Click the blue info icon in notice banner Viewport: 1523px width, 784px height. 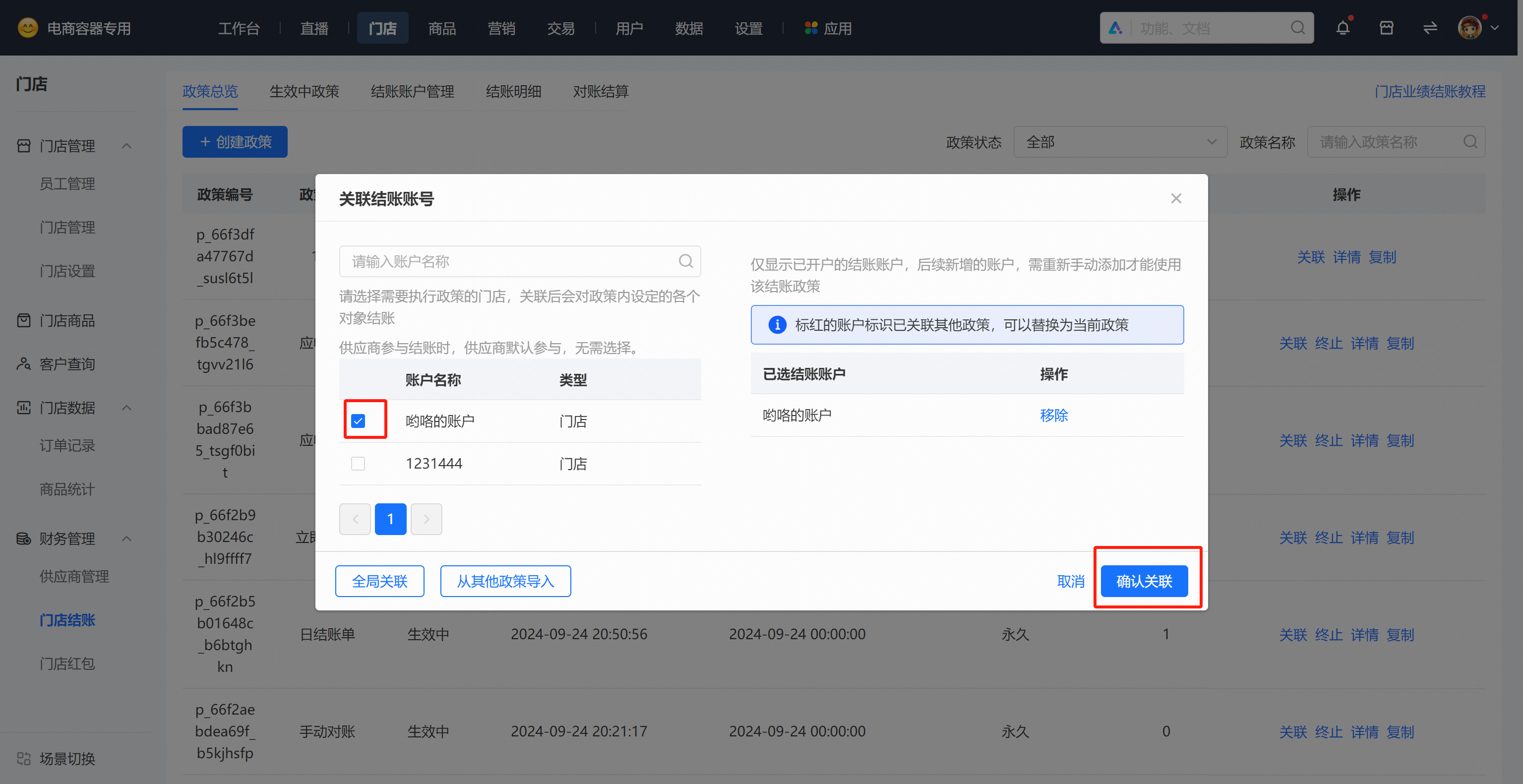[x=777, y=325]
